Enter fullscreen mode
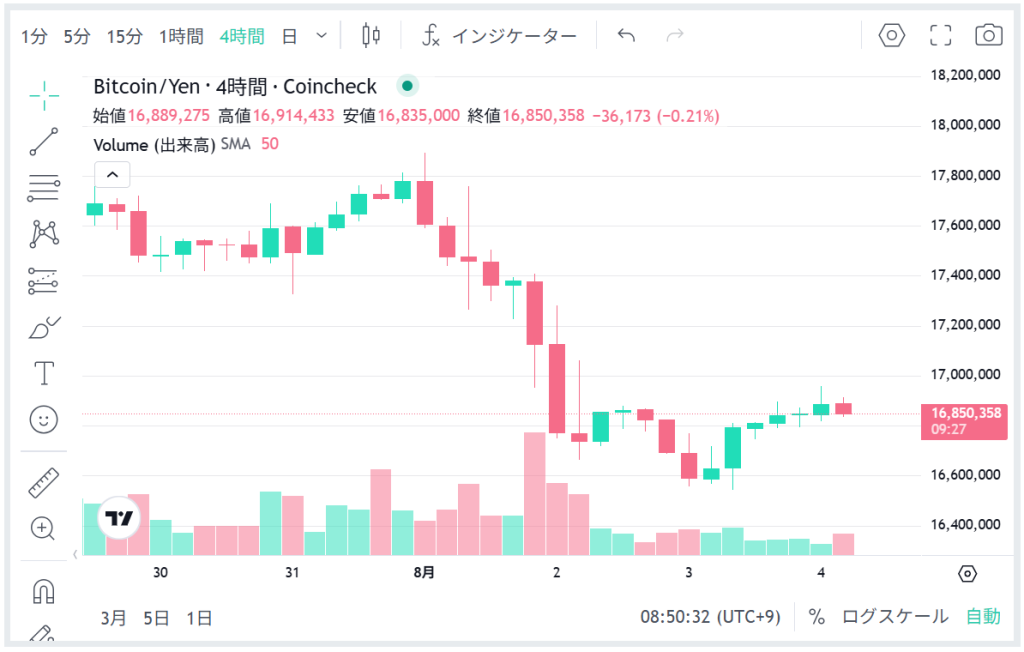Viewport: 1024px width, 652px height. pos(940,36)
